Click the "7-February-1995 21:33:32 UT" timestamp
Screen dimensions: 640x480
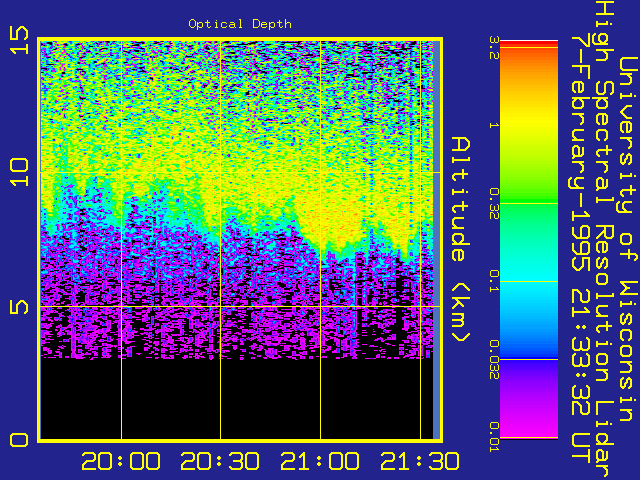tap(580, 249)
